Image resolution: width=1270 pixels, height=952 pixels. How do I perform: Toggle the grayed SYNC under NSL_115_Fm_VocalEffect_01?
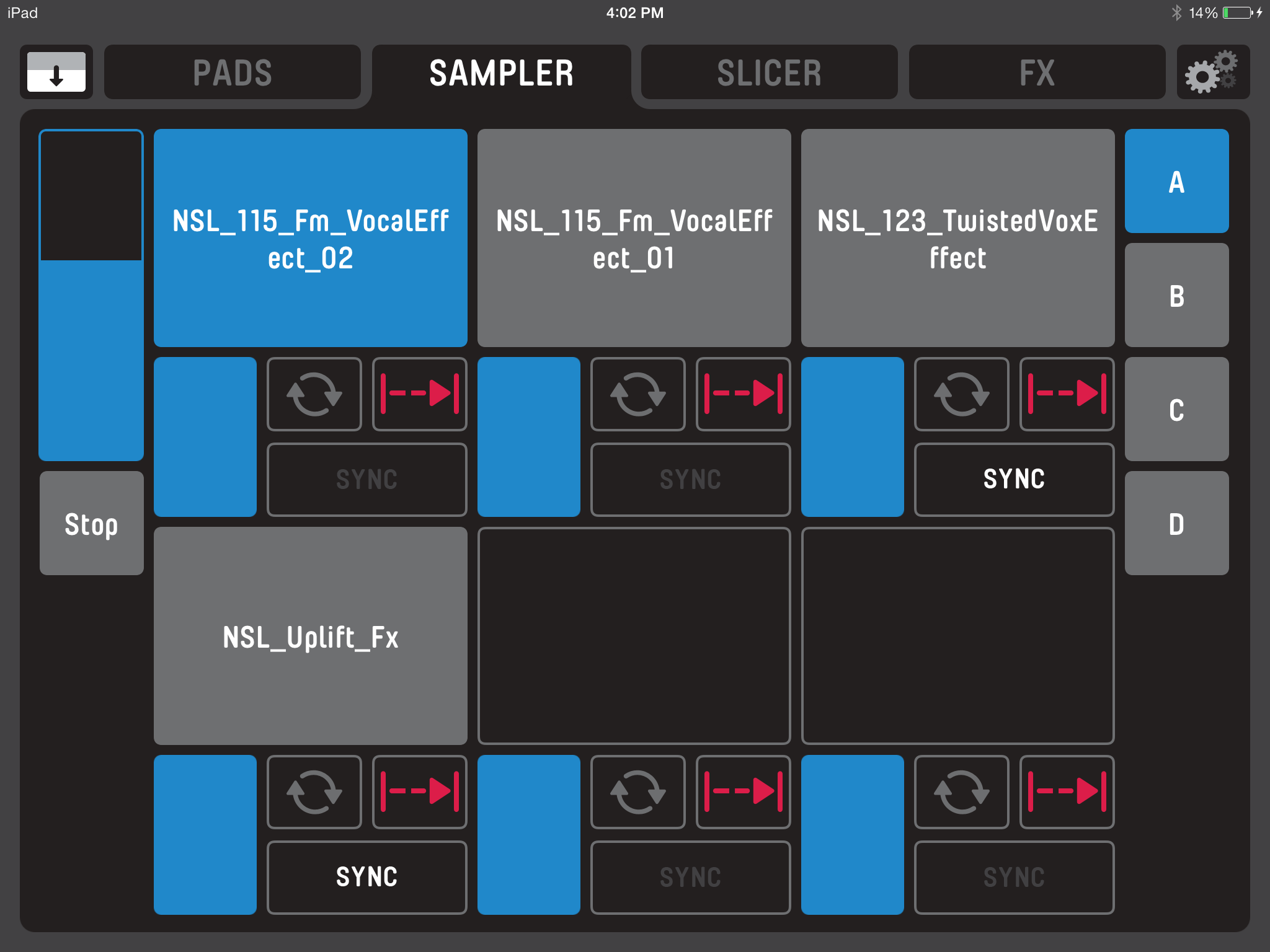coord(691,479)
